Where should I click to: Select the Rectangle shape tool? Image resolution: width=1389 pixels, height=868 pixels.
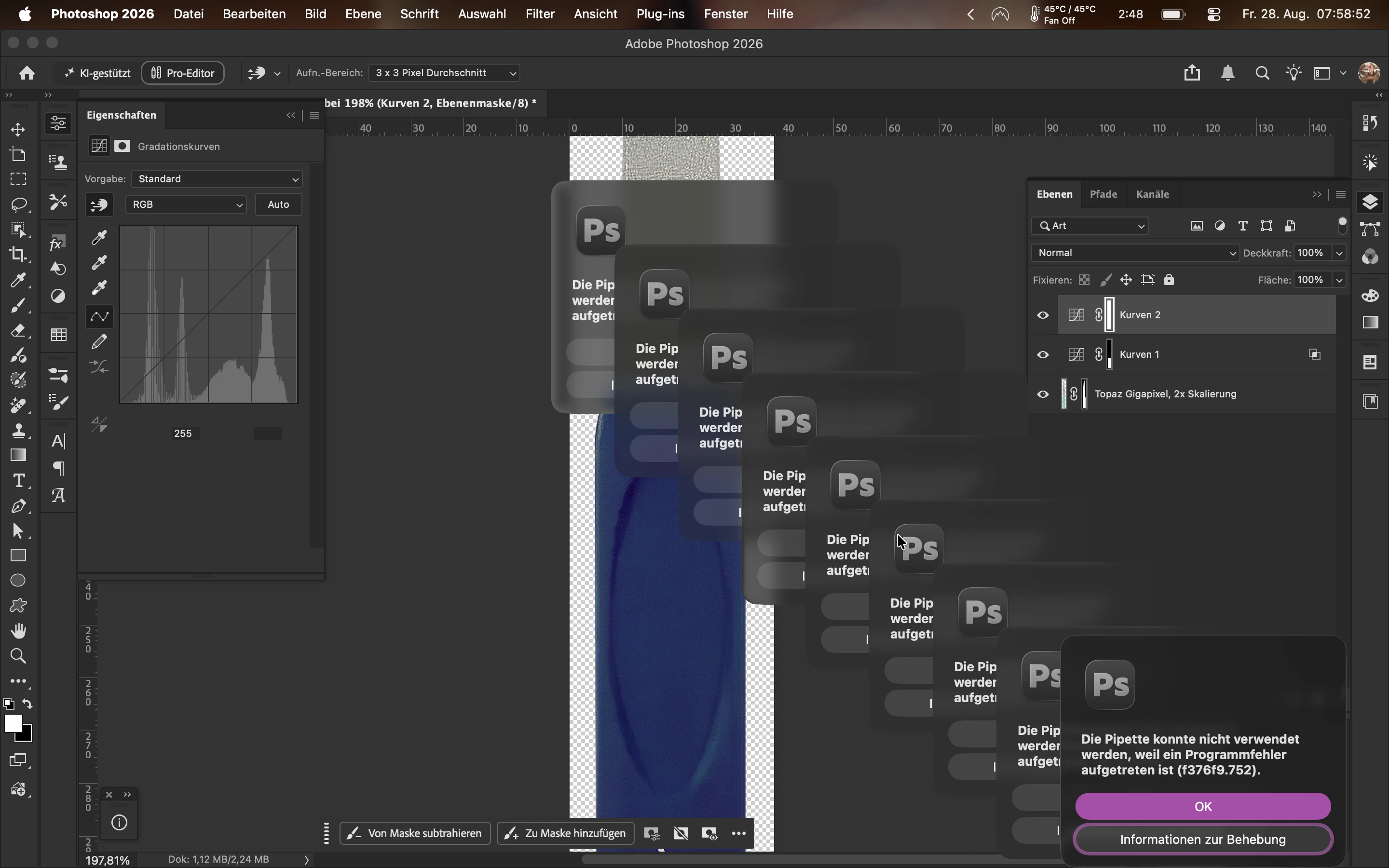click(18, 555)
